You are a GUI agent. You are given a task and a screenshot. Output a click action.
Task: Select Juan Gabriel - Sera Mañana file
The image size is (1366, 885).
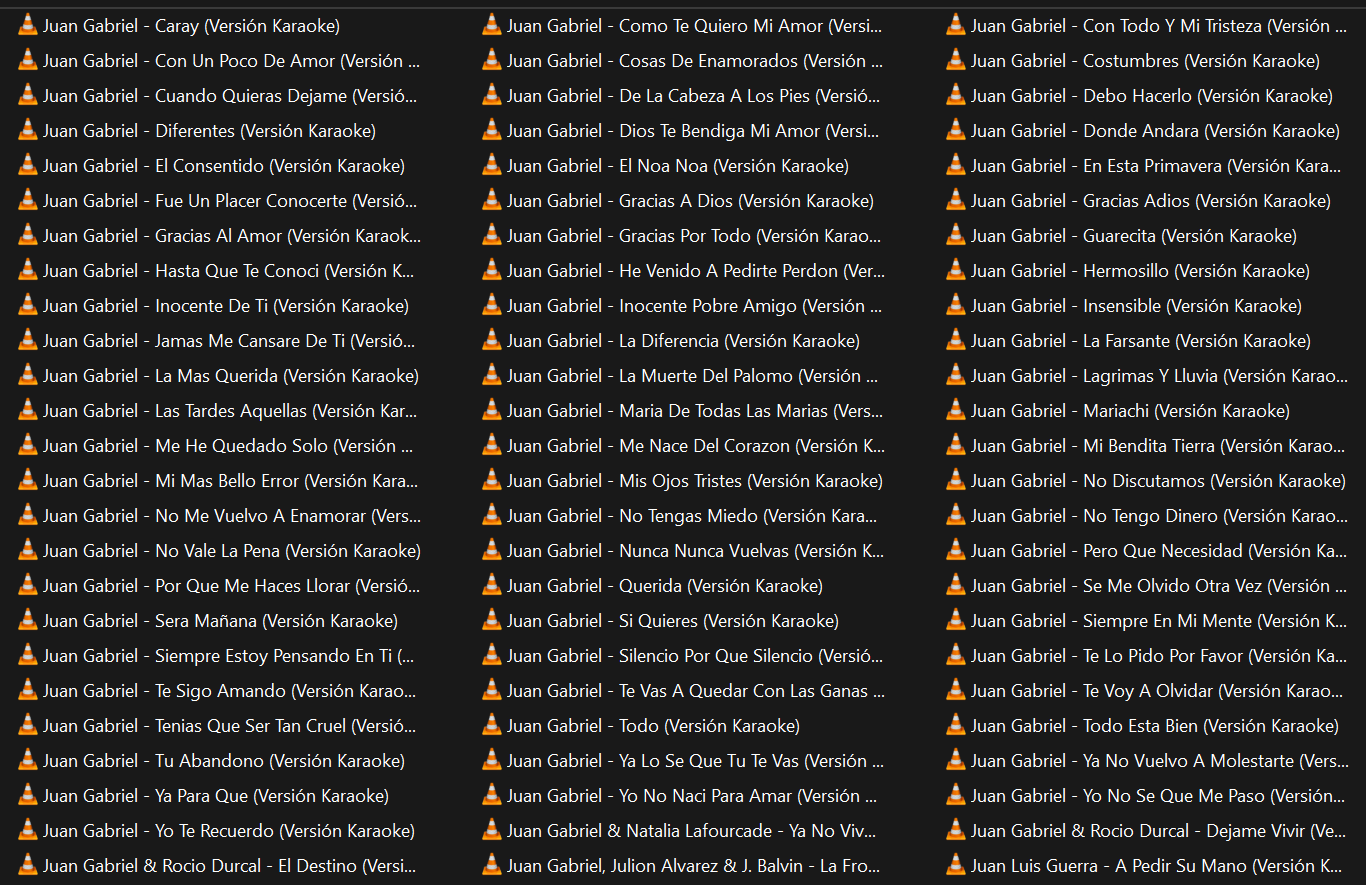coord(220,621)
